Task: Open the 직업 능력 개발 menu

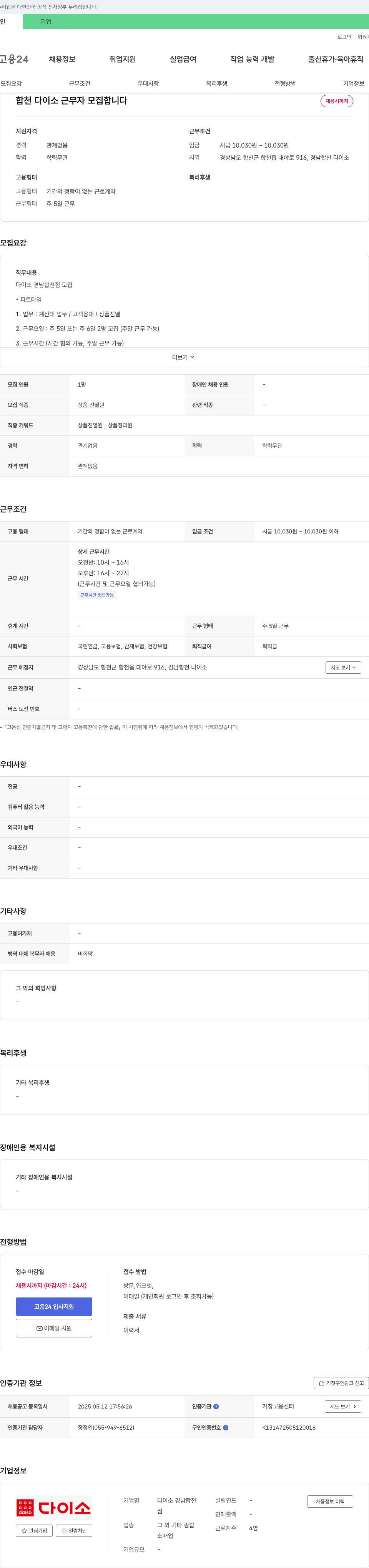Action: [252, 59]
